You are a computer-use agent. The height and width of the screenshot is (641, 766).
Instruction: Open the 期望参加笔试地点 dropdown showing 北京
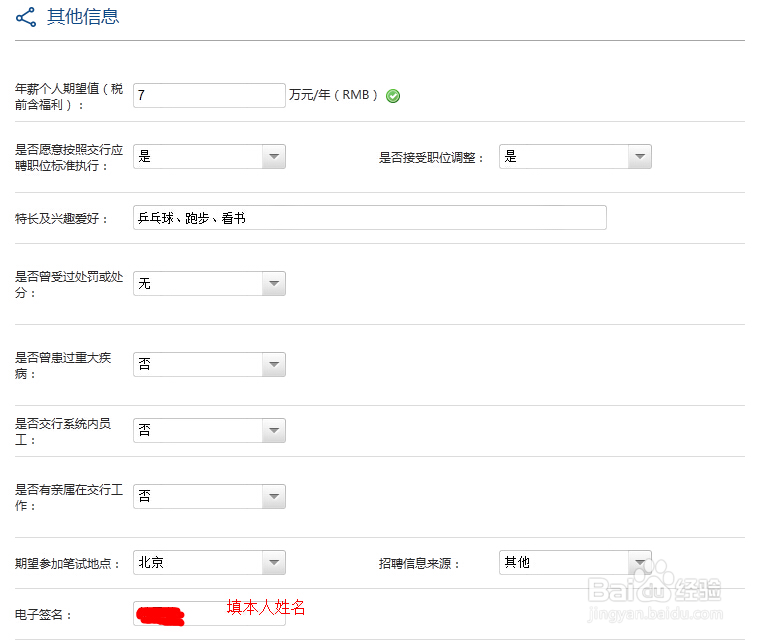point(209,562)
